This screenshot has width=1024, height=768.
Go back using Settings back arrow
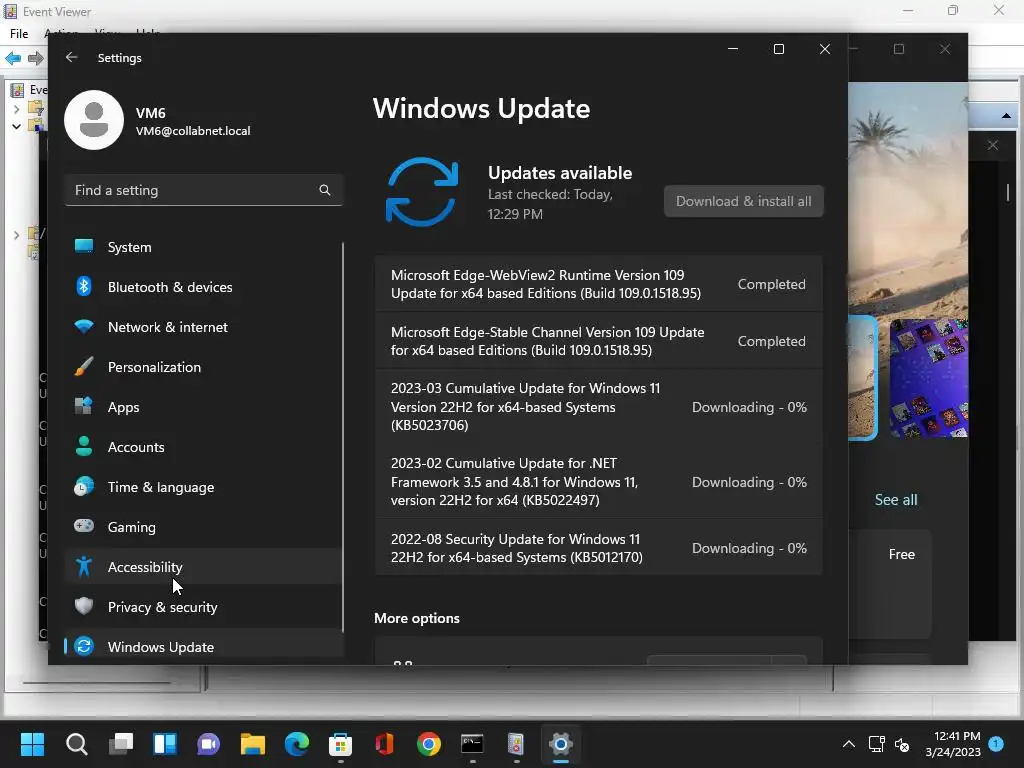point(71,57)
